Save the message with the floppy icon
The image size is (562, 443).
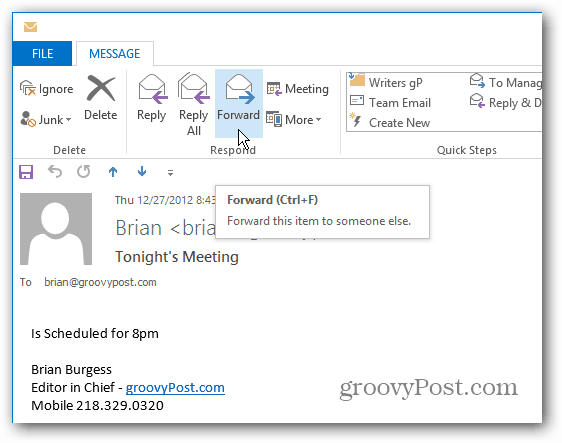point(26,172)
